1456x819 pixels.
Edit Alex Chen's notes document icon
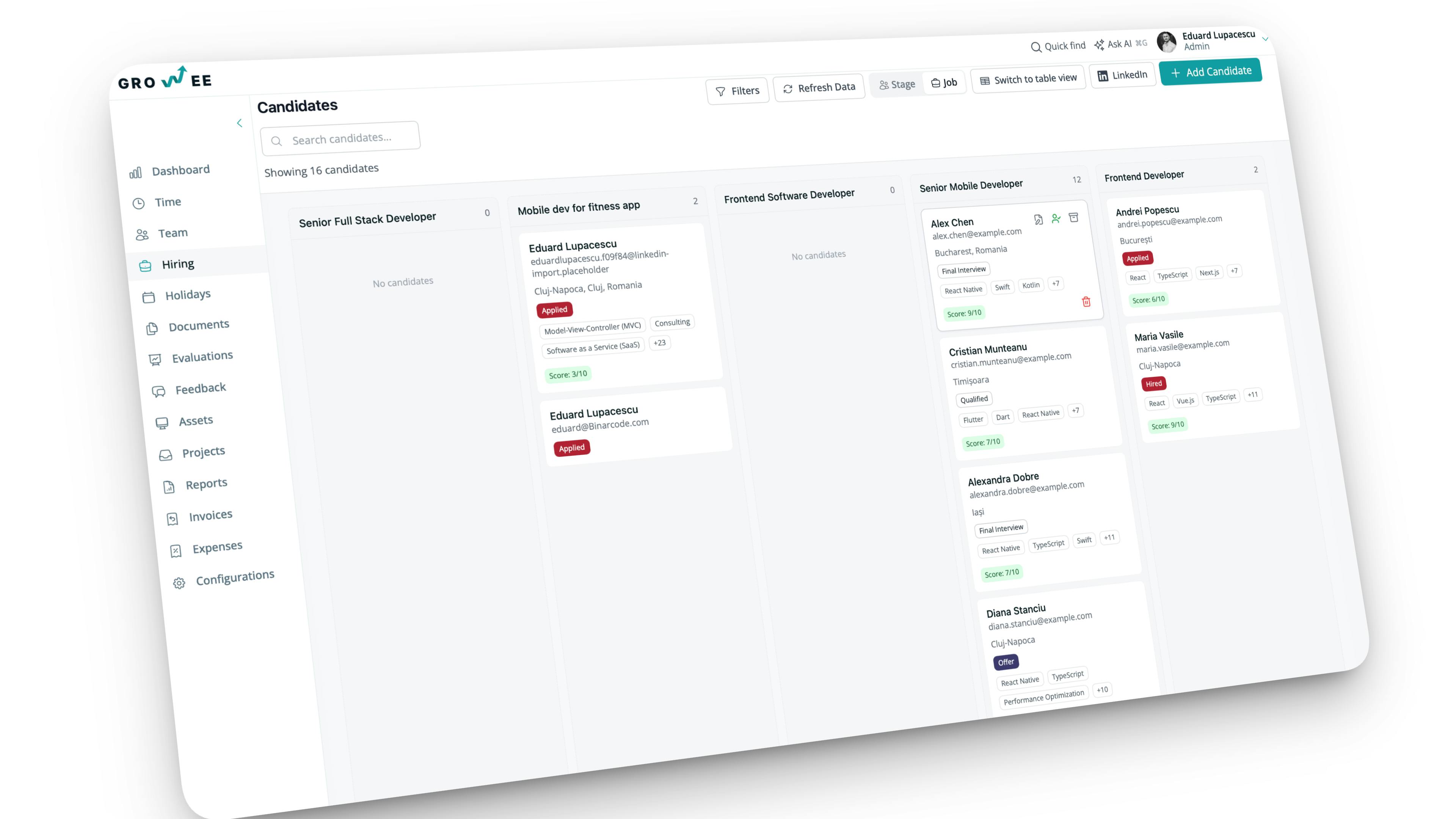pyautogui.click(x=1038, y=220)
